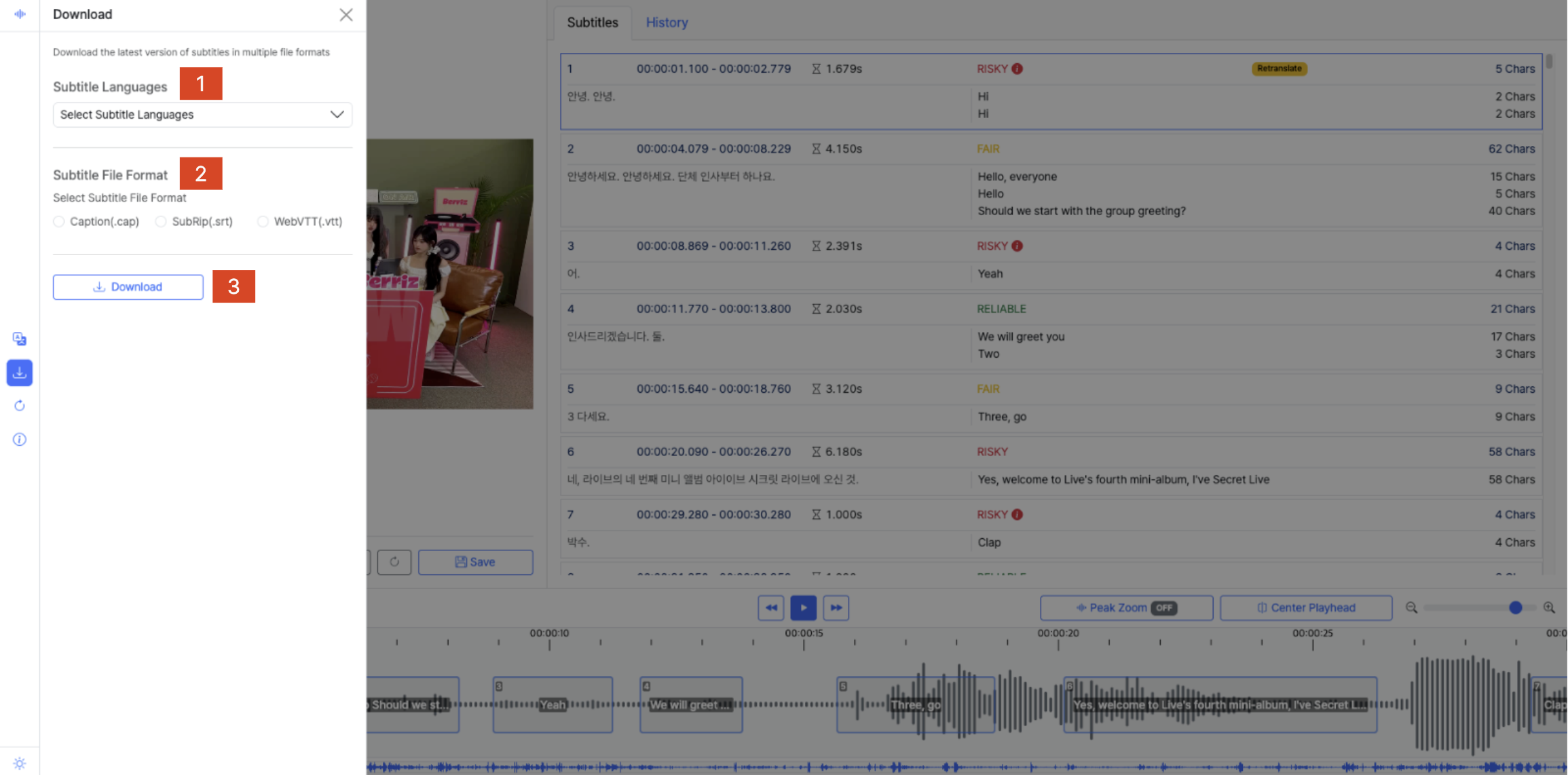Switch to the History tab
The width and height of the screenshot is (1568, 775).
tap(667, 22)
